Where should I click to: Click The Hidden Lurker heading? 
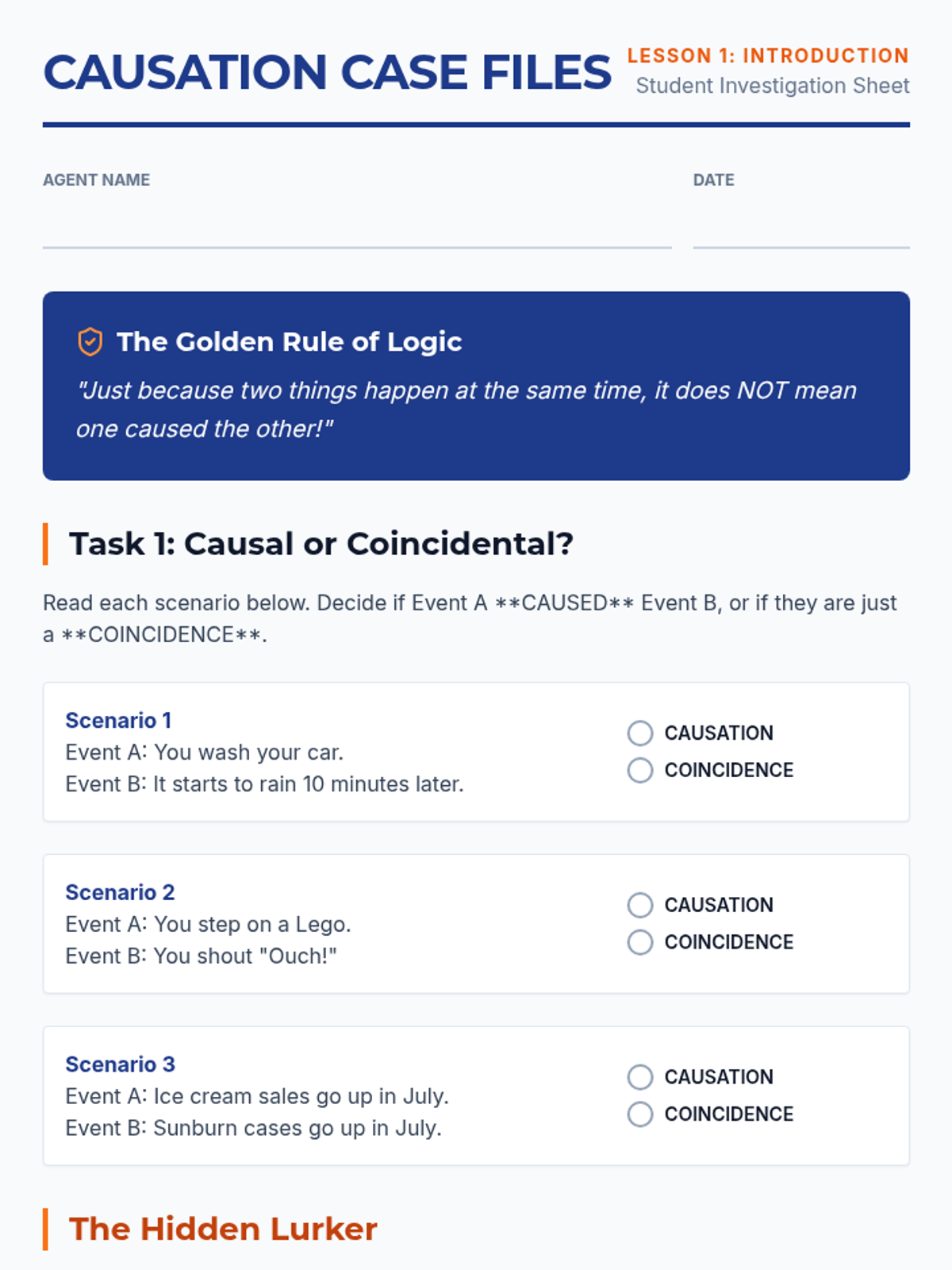point(223,1229)
